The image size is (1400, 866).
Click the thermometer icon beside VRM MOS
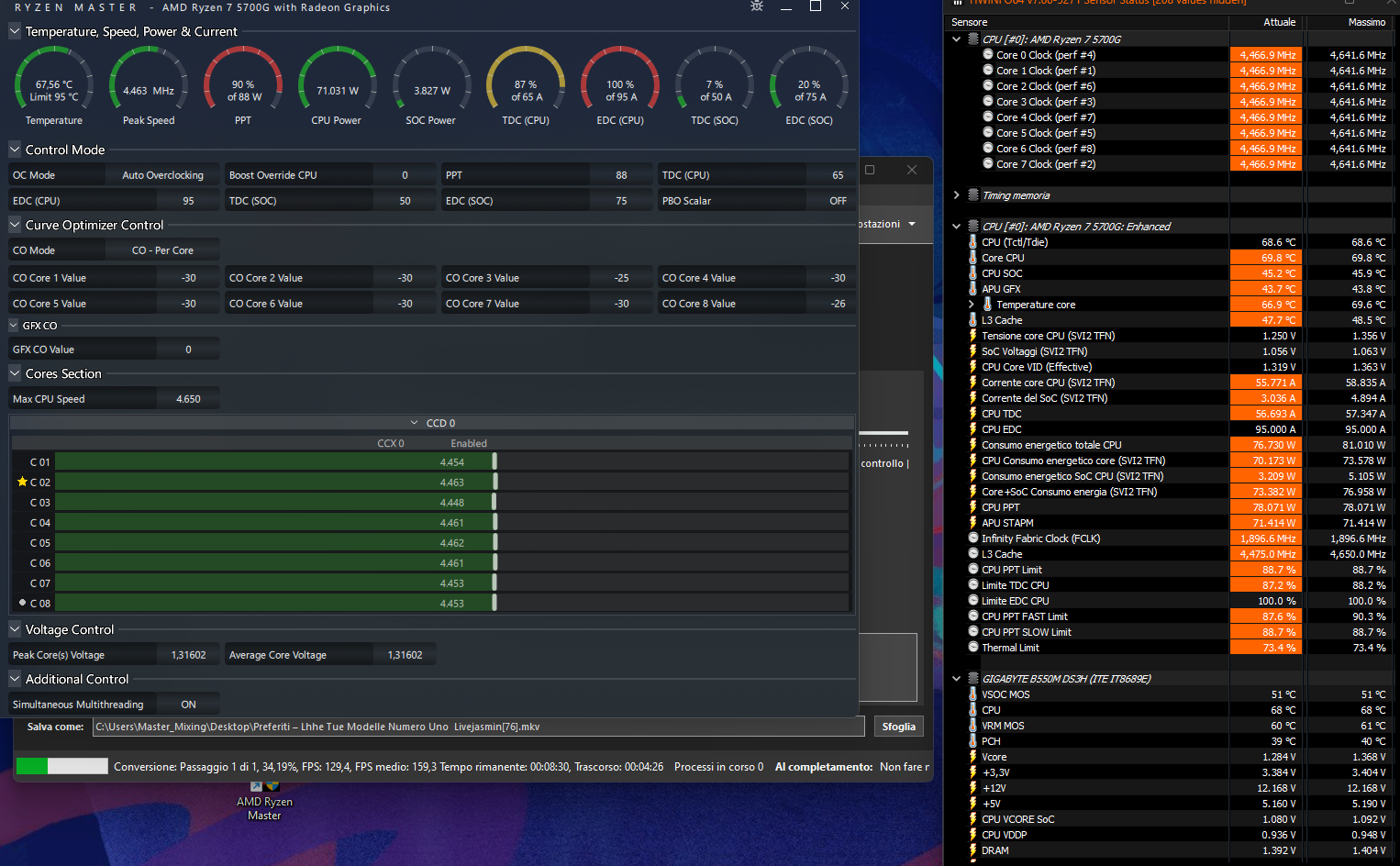pos(973,726)
